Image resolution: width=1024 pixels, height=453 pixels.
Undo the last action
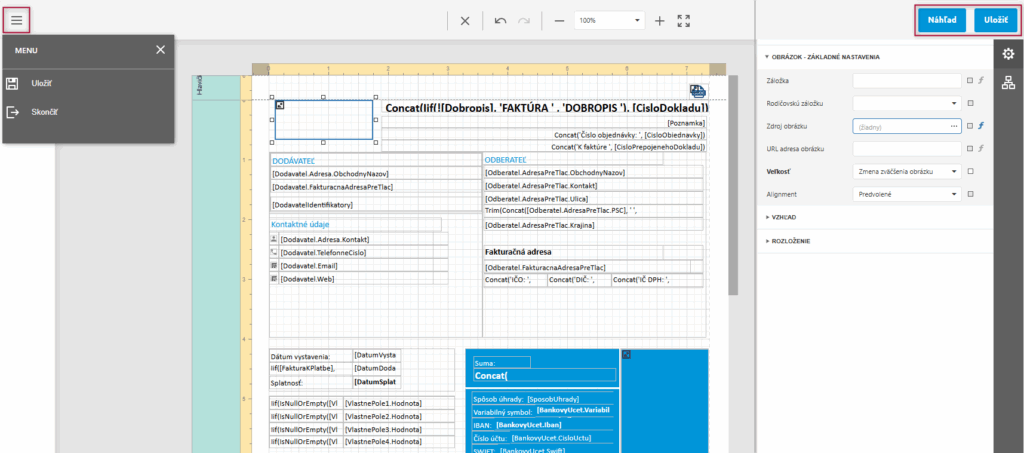500,20
